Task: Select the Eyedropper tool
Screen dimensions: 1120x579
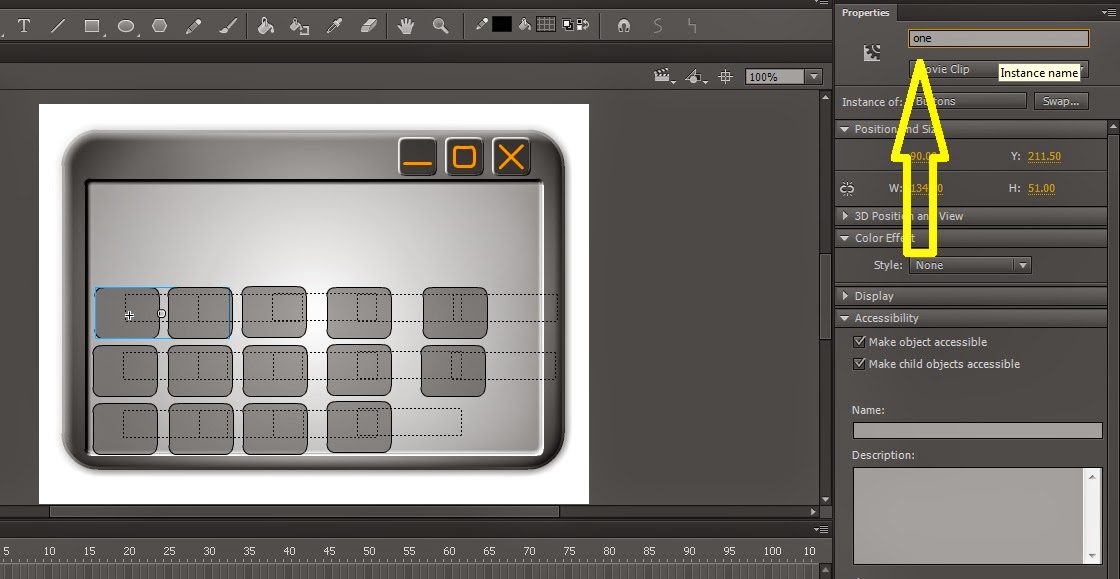Action: click(334, 26)
